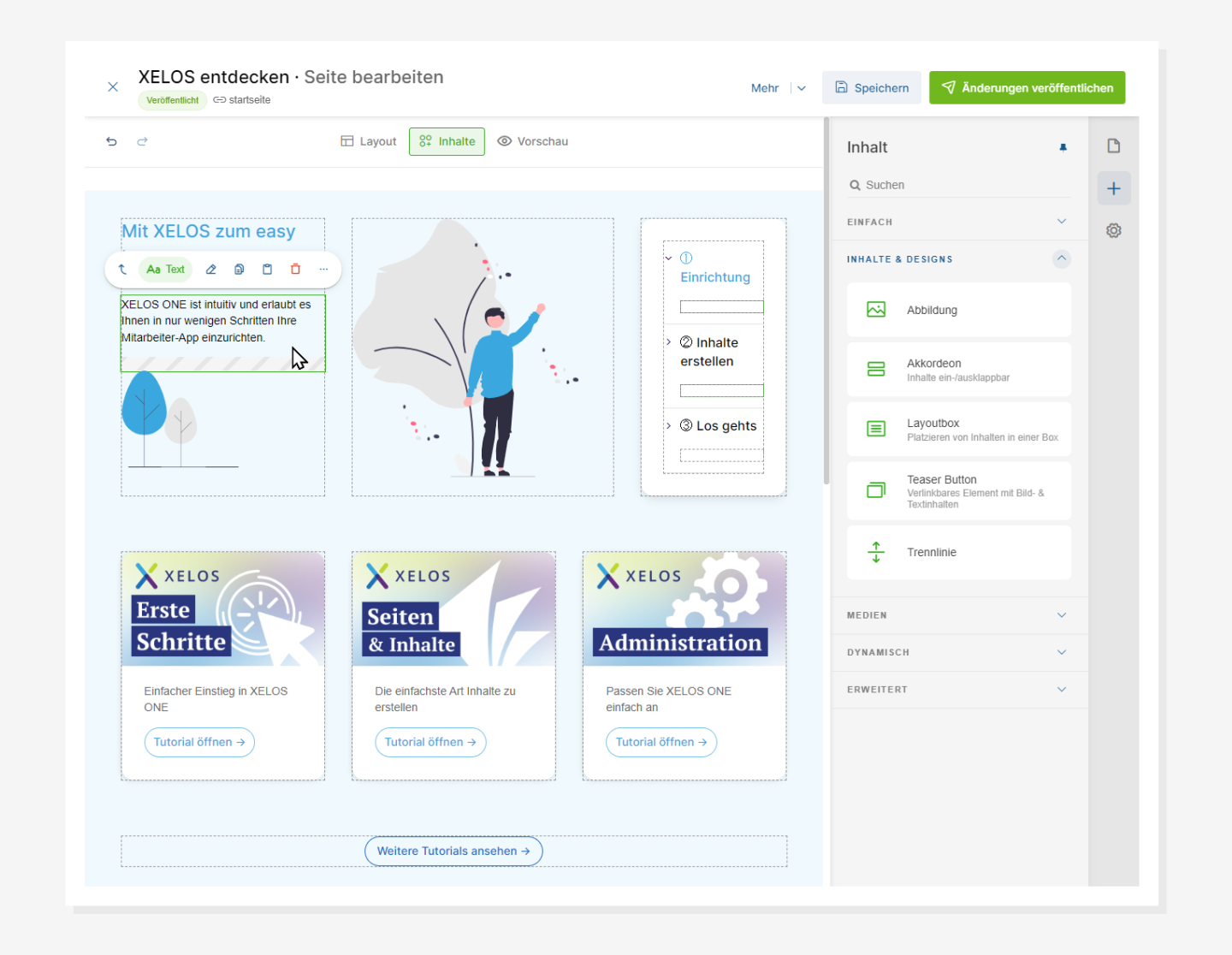Redo the last undone change
The height and width of the screenshot is (955, 1232).
click(142, 141)
